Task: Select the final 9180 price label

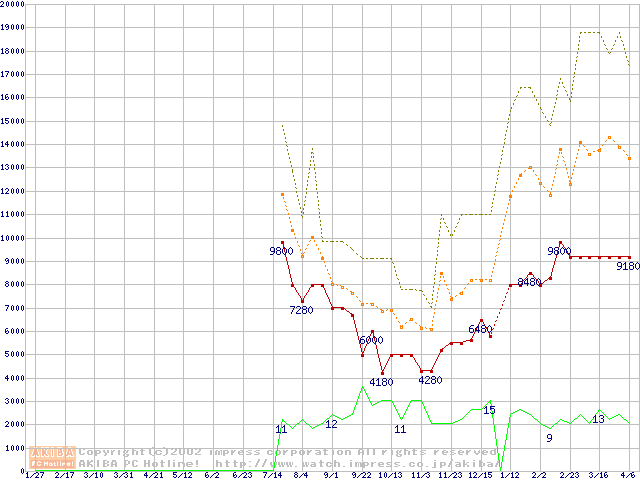Action: click(x=628, y=266)
